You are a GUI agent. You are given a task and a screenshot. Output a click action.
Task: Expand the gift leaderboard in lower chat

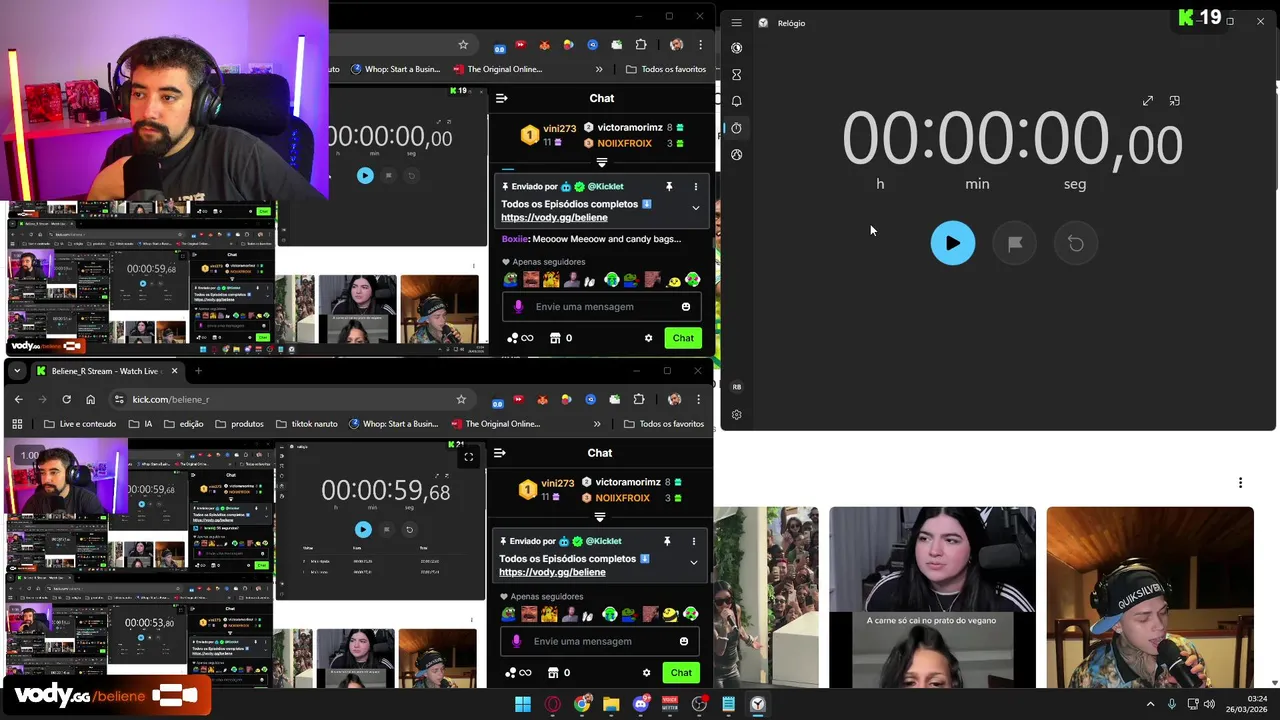[600, 517]
